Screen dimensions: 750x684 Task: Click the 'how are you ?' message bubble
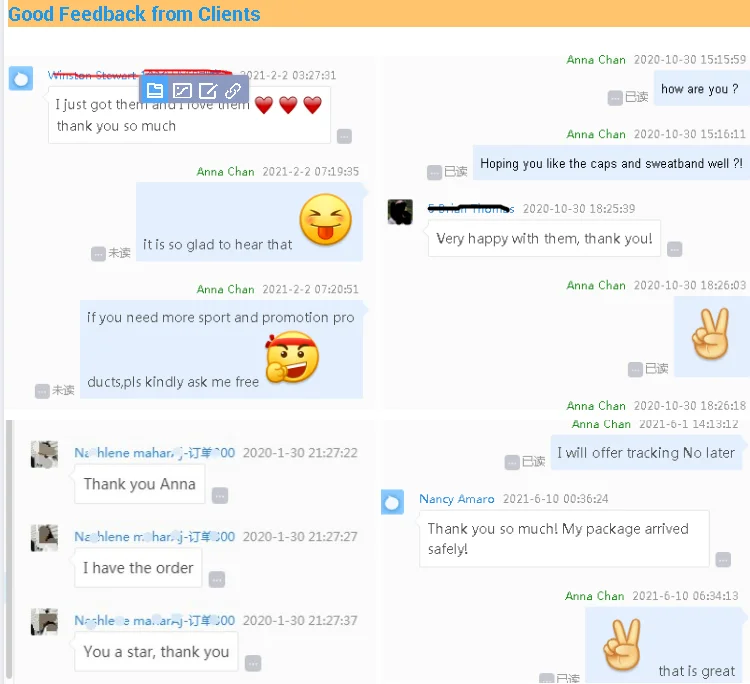tap(701, 89)
